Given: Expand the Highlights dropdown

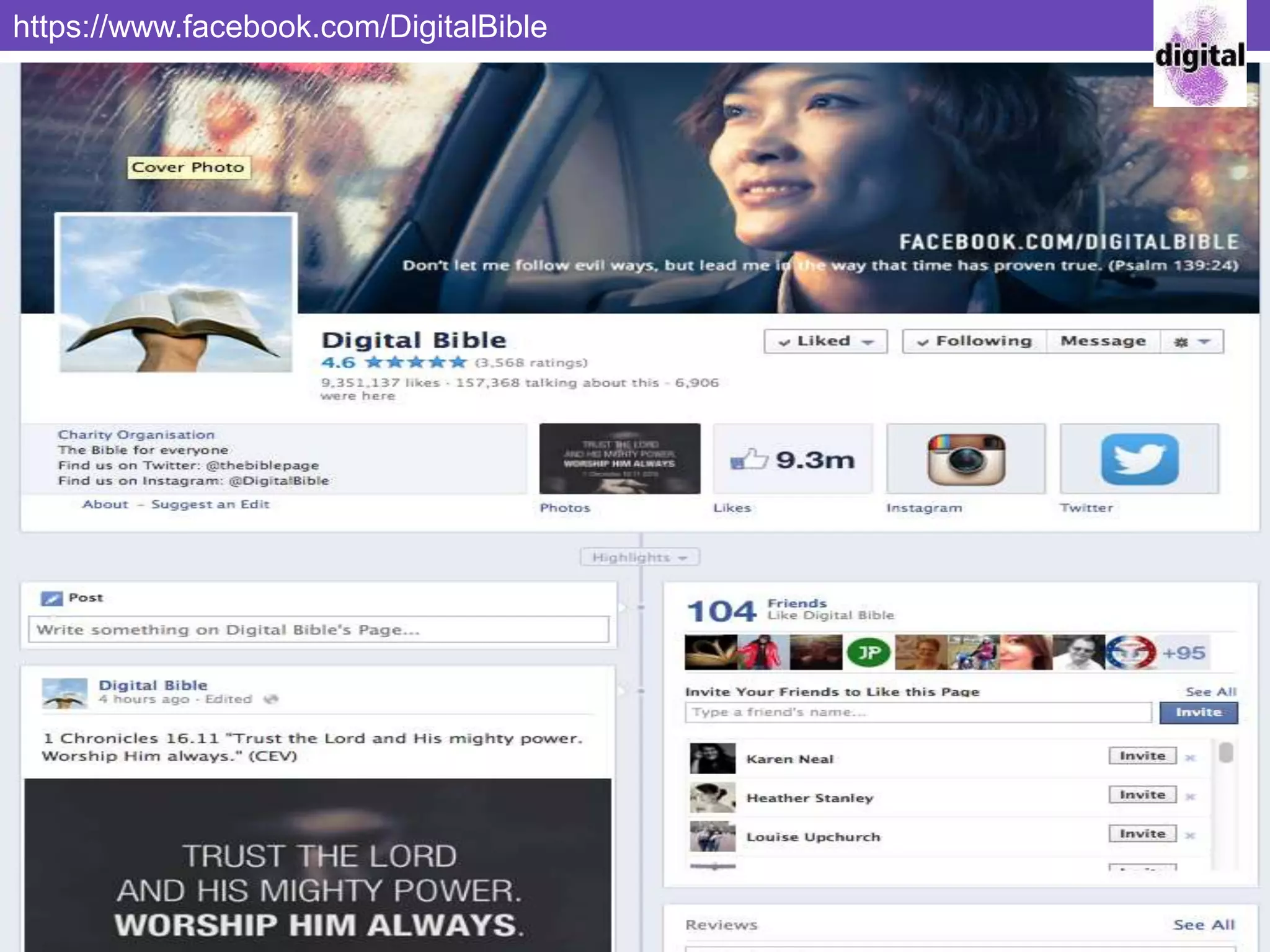Looking at the screenshot, I should point(639,557).
